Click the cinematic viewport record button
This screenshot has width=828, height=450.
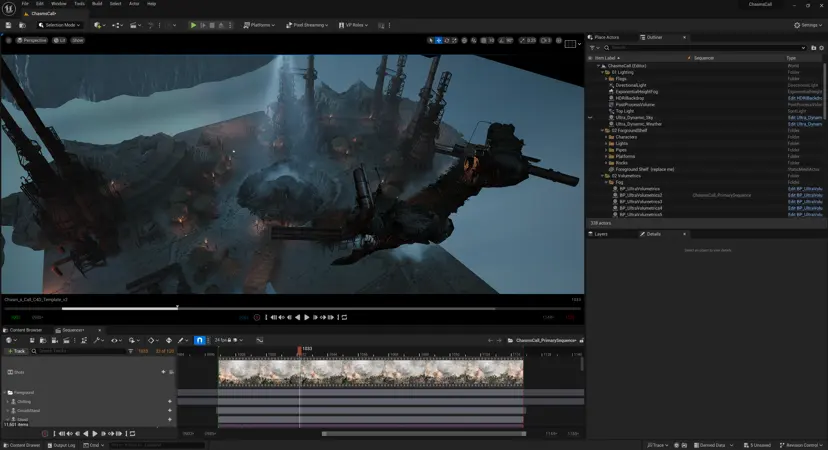257,317
